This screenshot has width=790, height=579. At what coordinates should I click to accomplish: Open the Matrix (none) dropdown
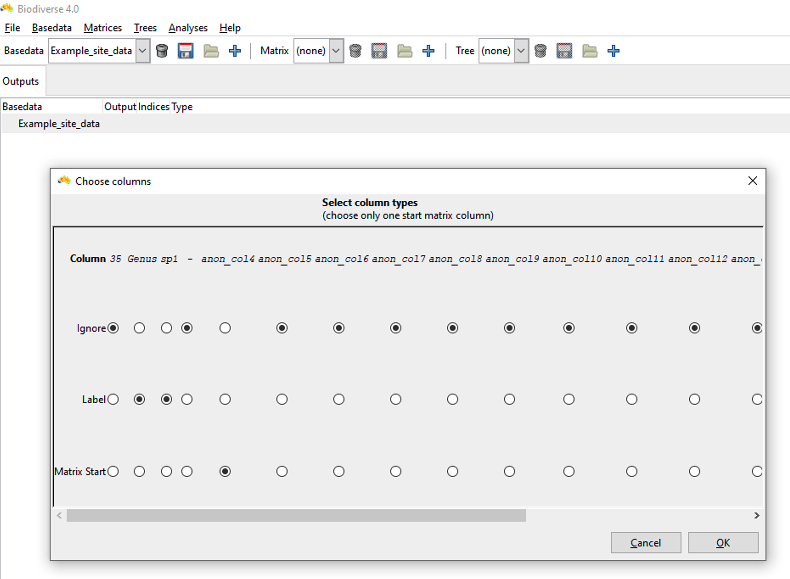click(319, 51)
